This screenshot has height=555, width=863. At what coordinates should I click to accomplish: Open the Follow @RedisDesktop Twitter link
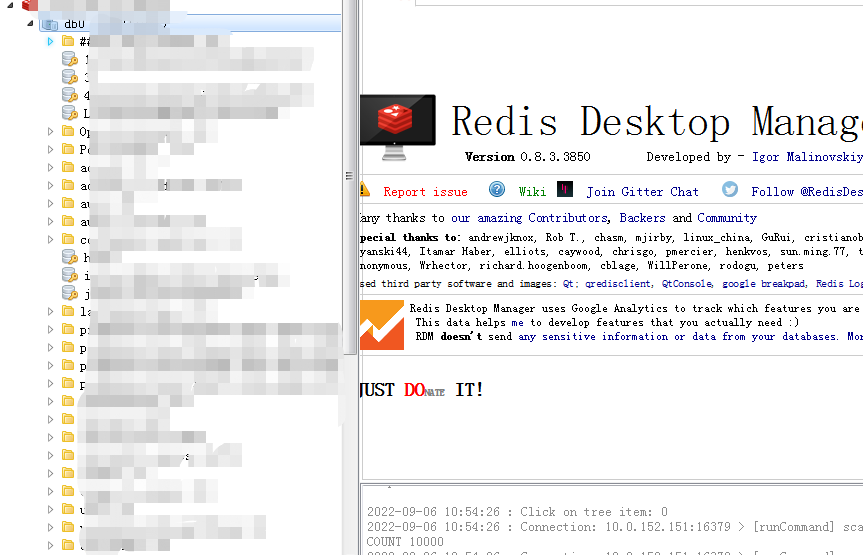tap(807, 192)
